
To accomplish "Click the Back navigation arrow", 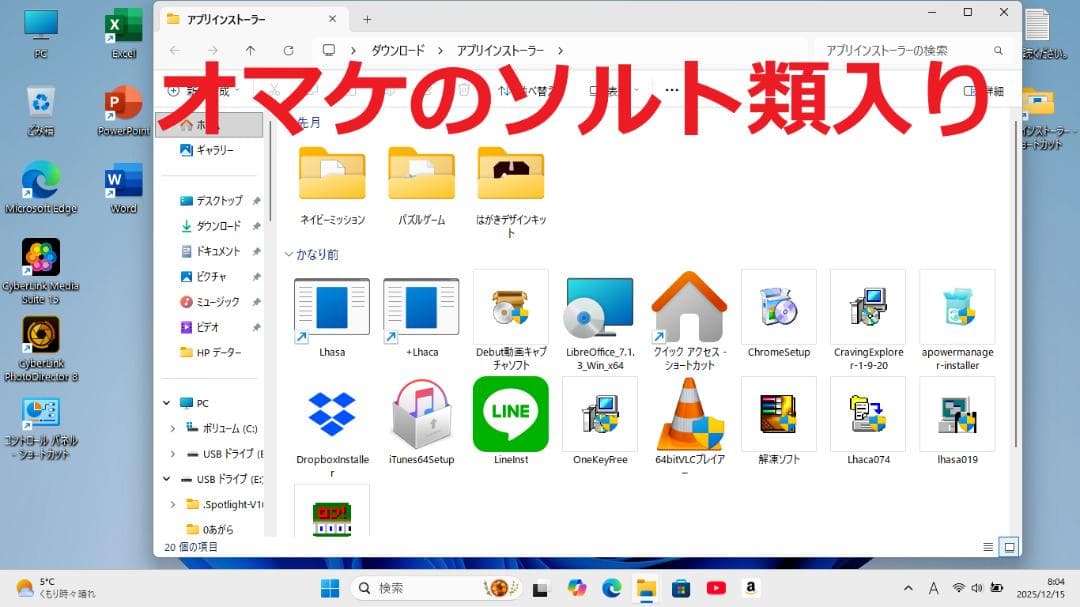I will [x=175, y=50].
